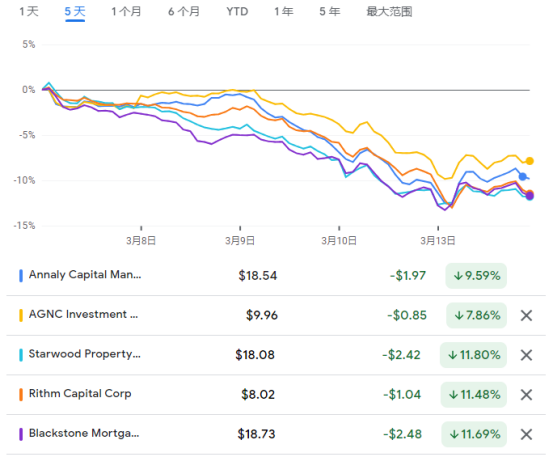This screenshot has width=554, height=458.
Task: Click the orange Rithm color marker
Action: [x=21, y=394]
